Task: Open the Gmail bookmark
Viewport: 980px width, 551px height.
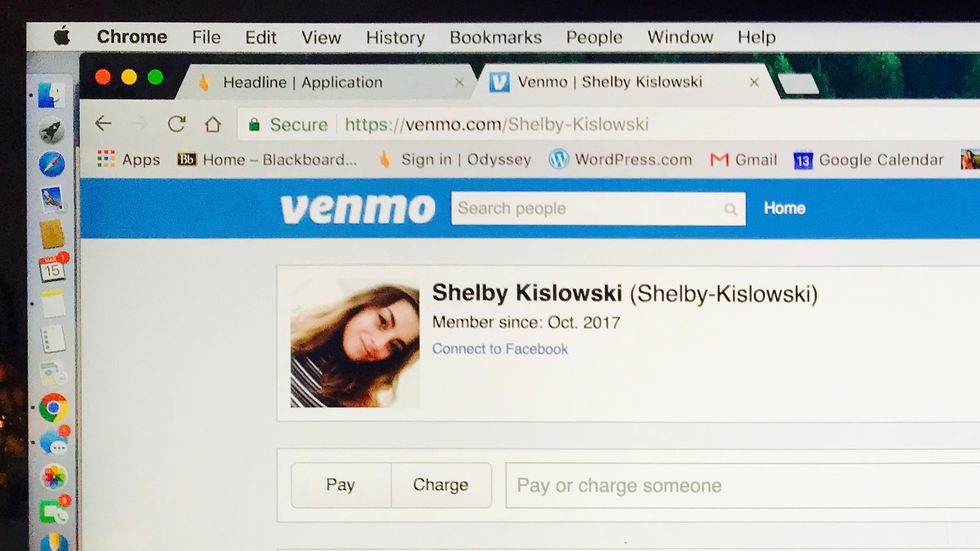Action: click(744, 160)
